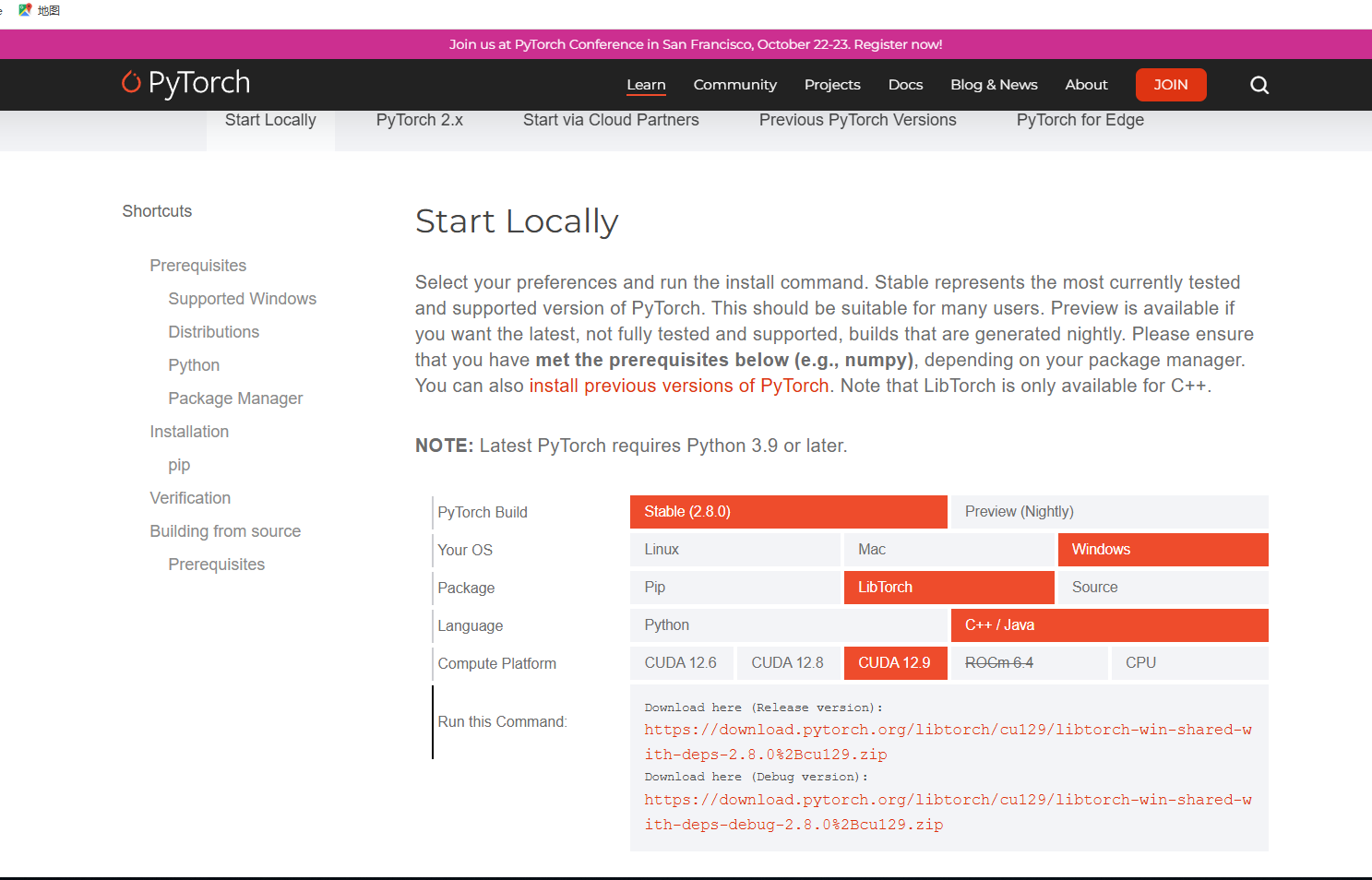This screenshot has width=1372, height=880.
Task: Switch to the PyTorch 2.x tab
Action: 419,120
